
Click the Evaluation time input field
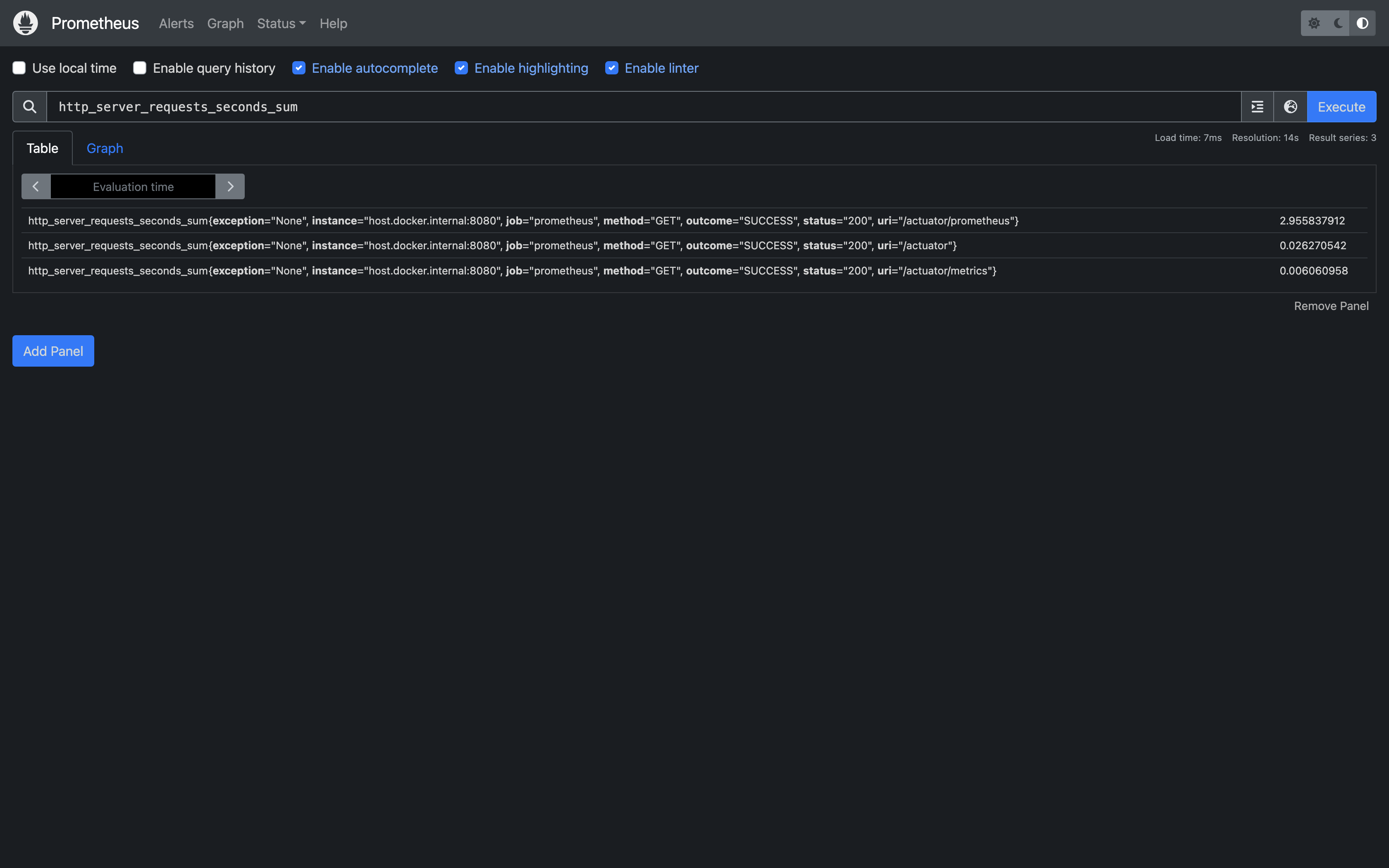tap(133, 186)
